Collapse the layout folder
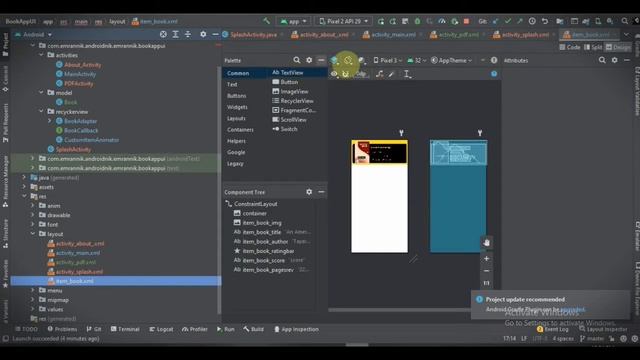Image resolution: width=640 pixels, height=360 pixels. tap(33, 234)
